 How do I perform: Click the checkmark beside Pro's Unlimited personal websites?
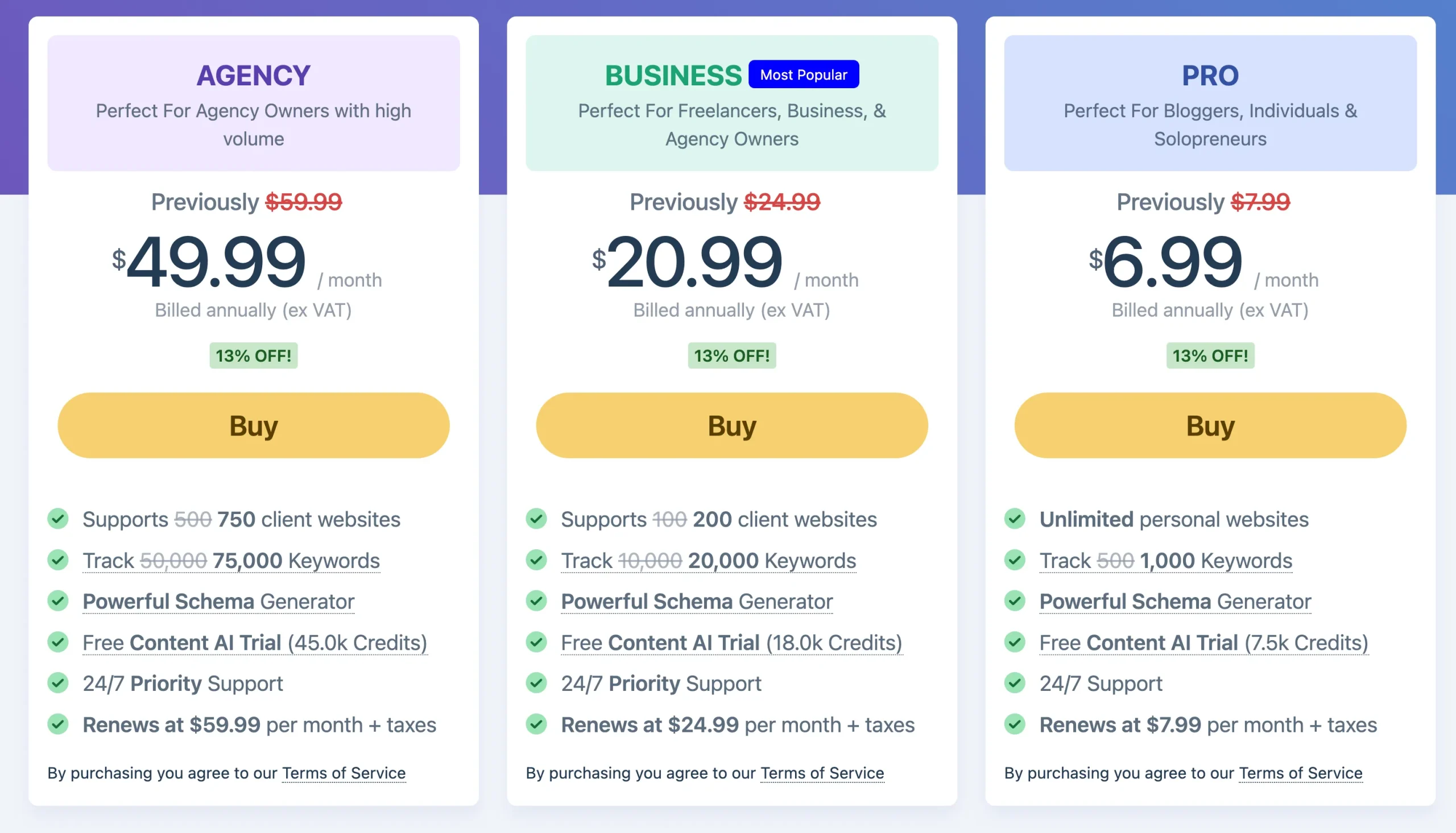click(x=1015, y=519)
